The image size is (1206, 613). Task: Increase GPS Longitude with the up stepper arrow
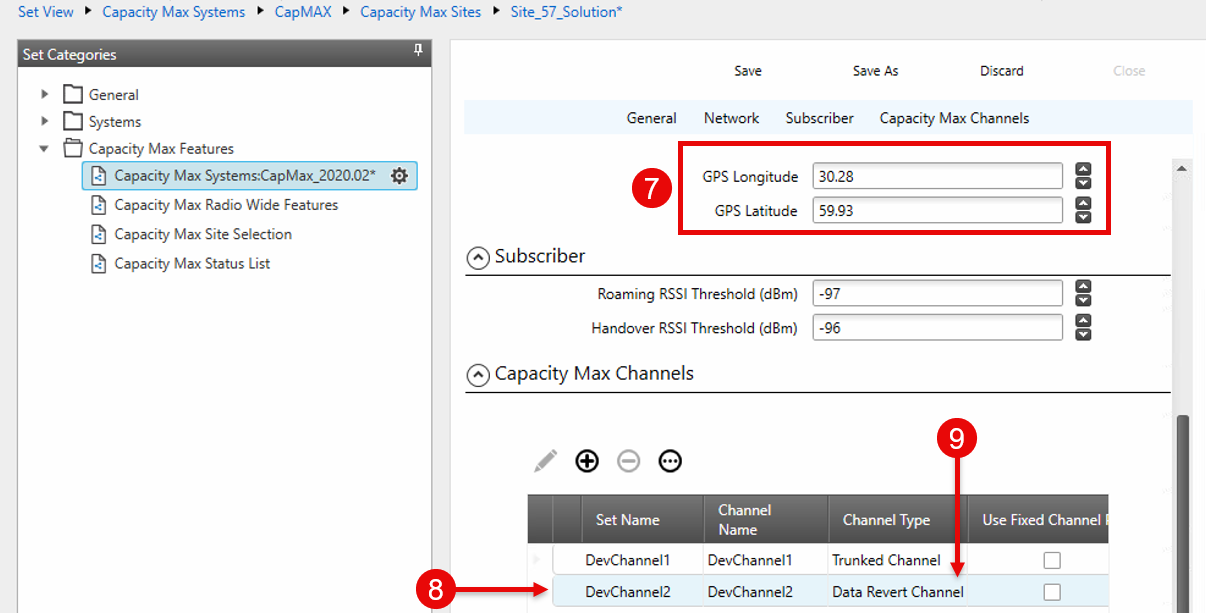click(x=1083, y=170)
